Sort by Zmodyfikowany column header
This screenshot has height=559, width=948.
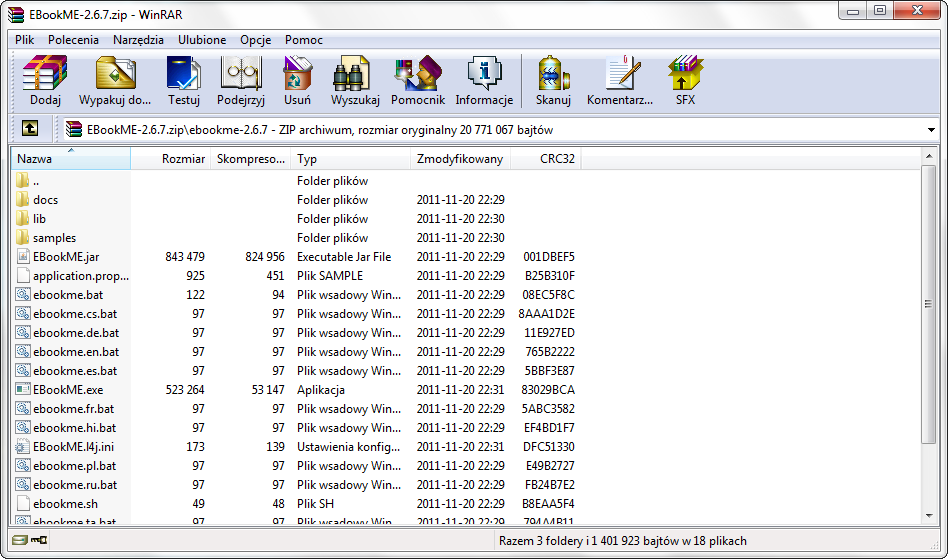460,159
